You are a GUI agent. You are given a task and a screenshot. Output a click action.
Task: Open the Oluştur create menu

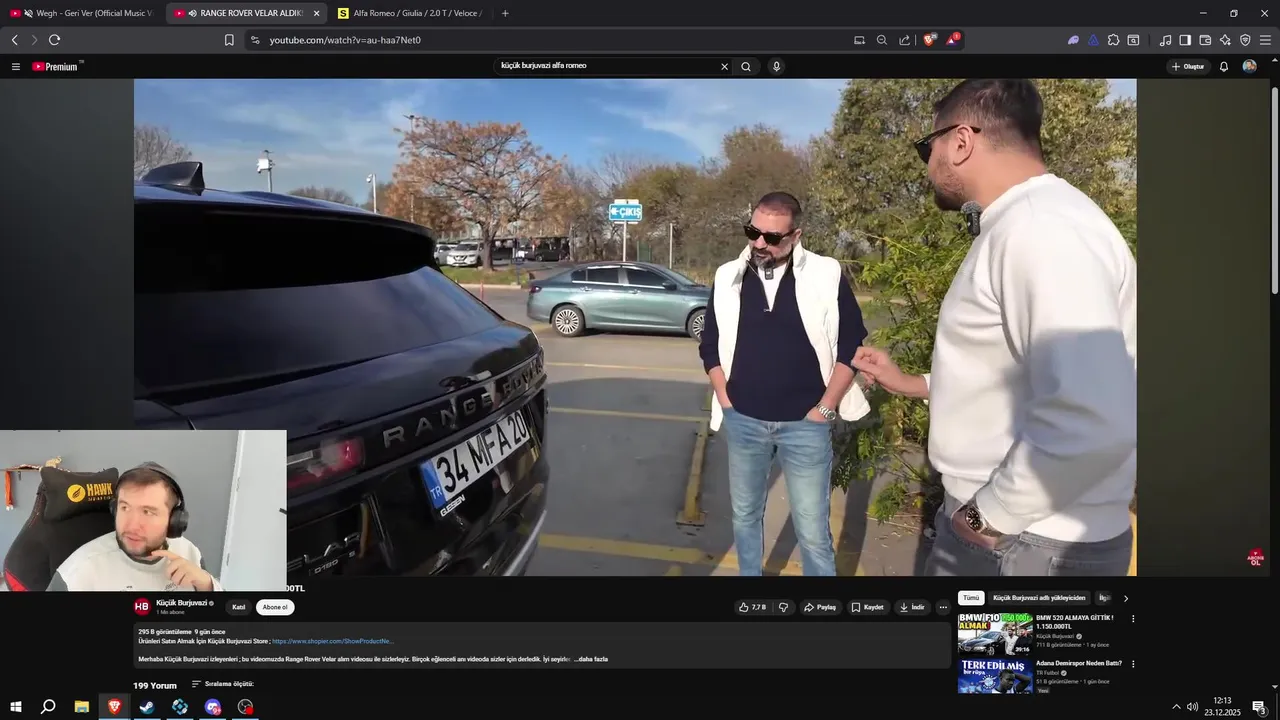click(1188, 67)
